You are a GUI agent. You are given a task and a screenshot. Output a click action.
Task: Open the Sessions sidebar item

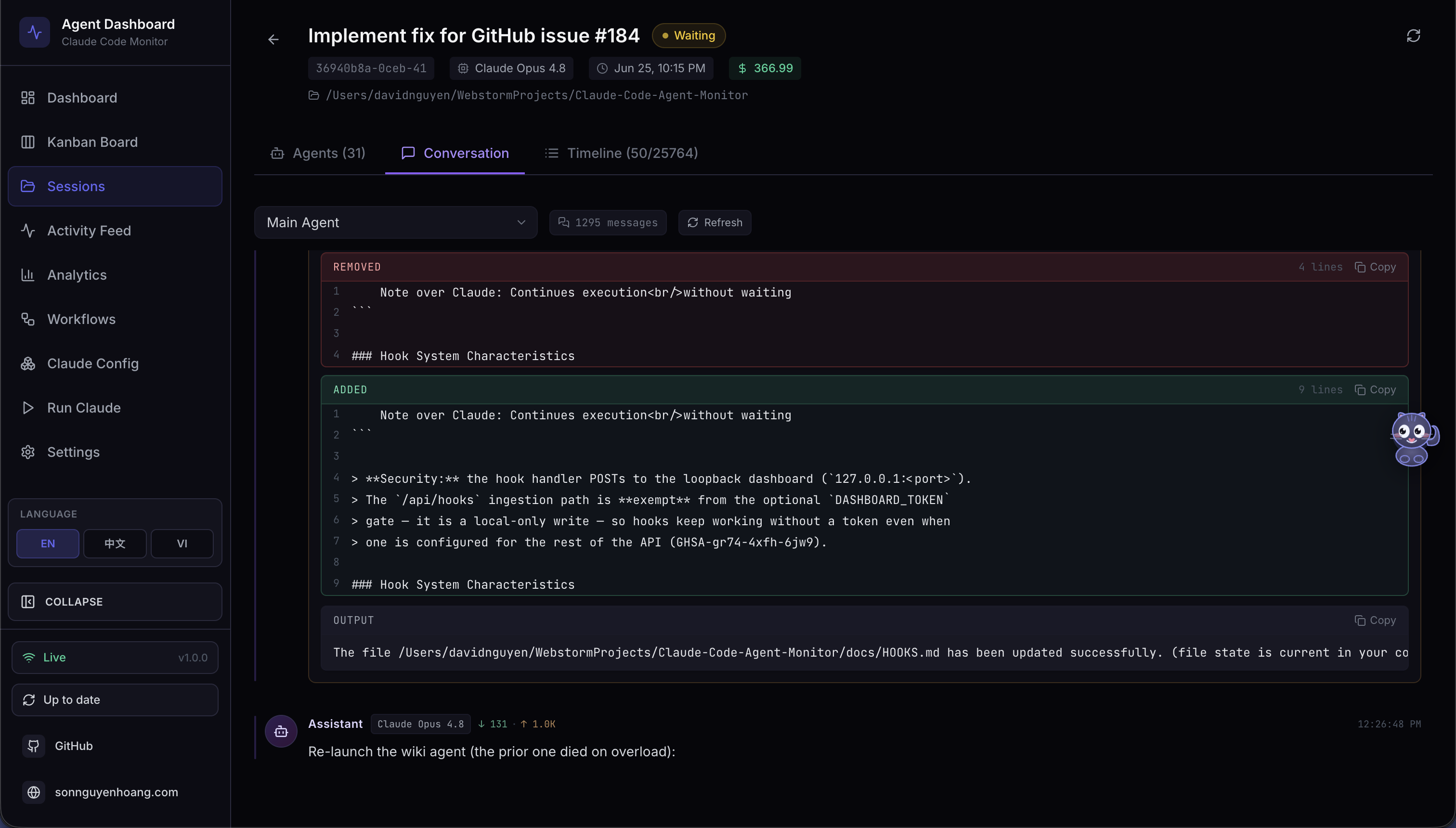pyautogui.click(x=115, y=186)
